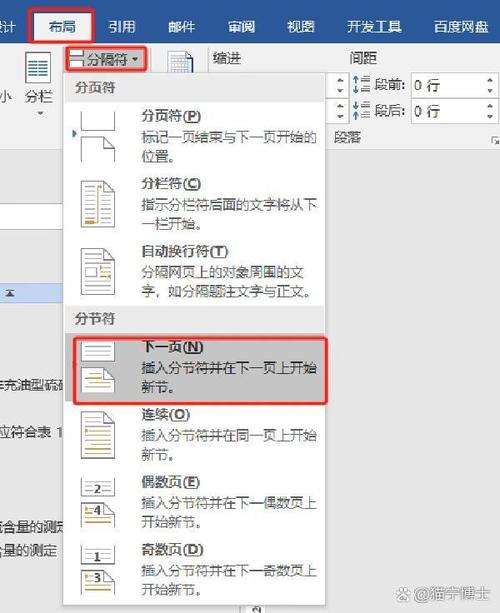Click the 段后 spacing after field
The image size is (500, 613).
tap(446, 111)
